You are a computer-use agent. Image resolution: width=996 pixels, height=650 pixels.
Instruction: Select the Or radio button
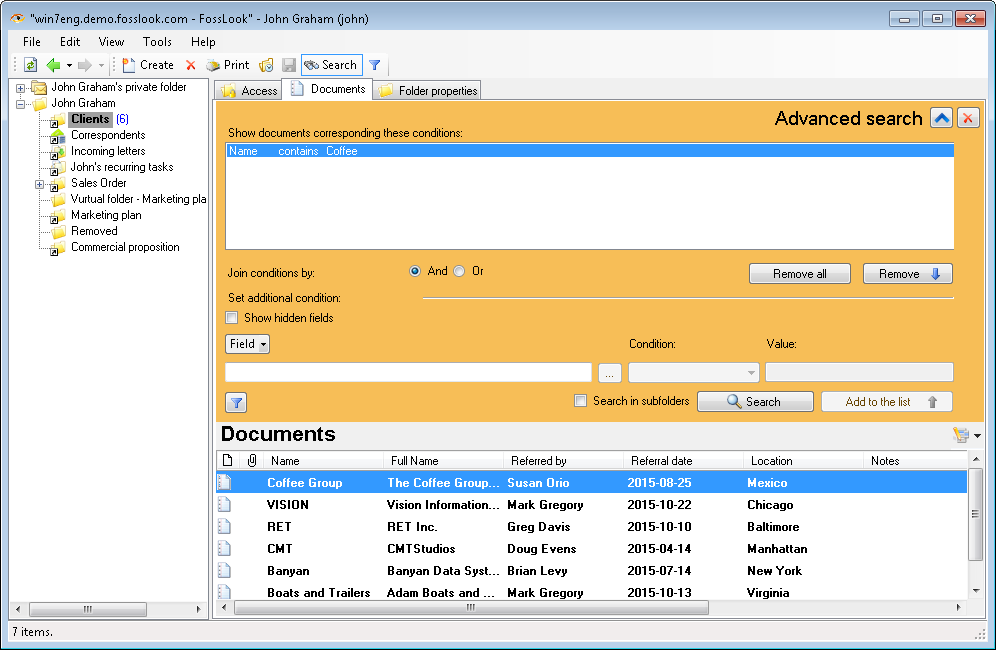(459, 271)
